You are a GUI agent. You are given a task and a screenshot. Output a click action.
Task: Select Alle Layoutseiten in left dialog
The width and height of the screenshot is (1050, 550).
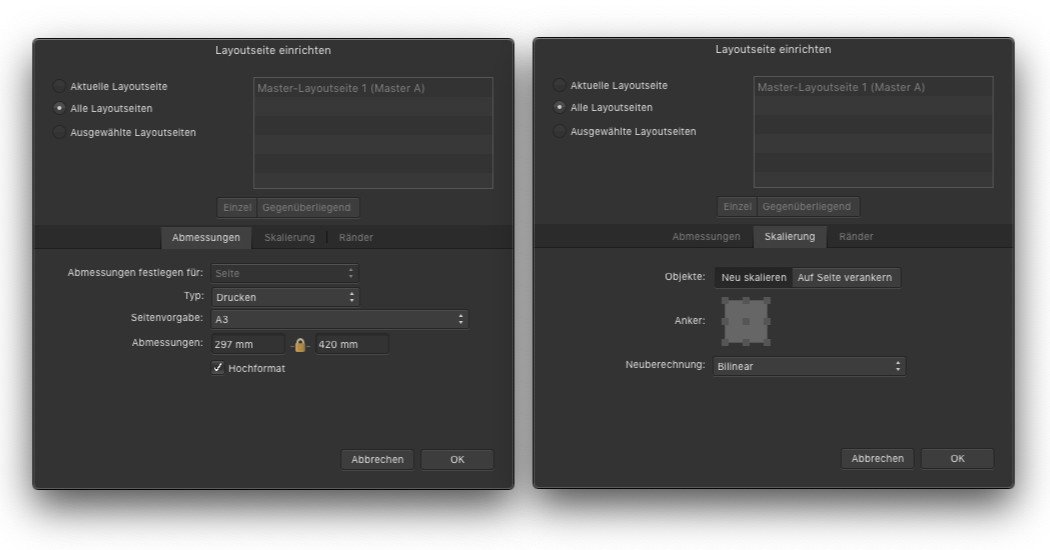coord(59,108)
